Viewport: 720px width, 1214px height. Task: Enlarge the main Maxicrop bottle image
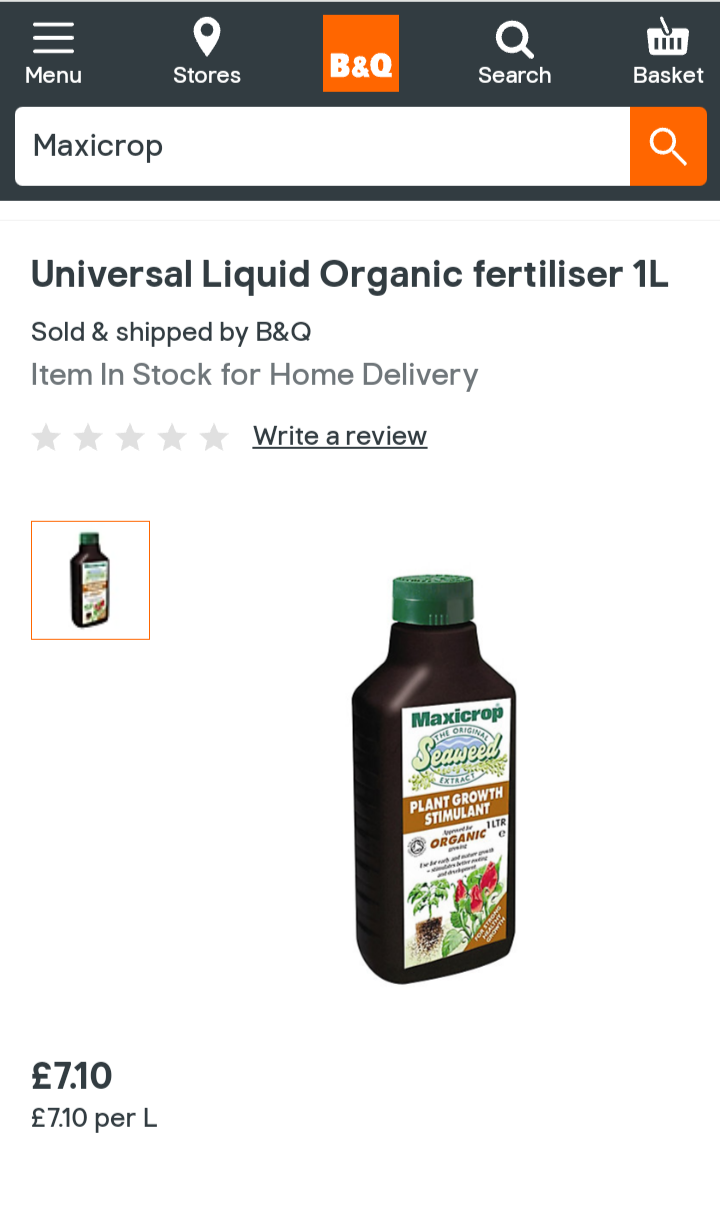434,779
